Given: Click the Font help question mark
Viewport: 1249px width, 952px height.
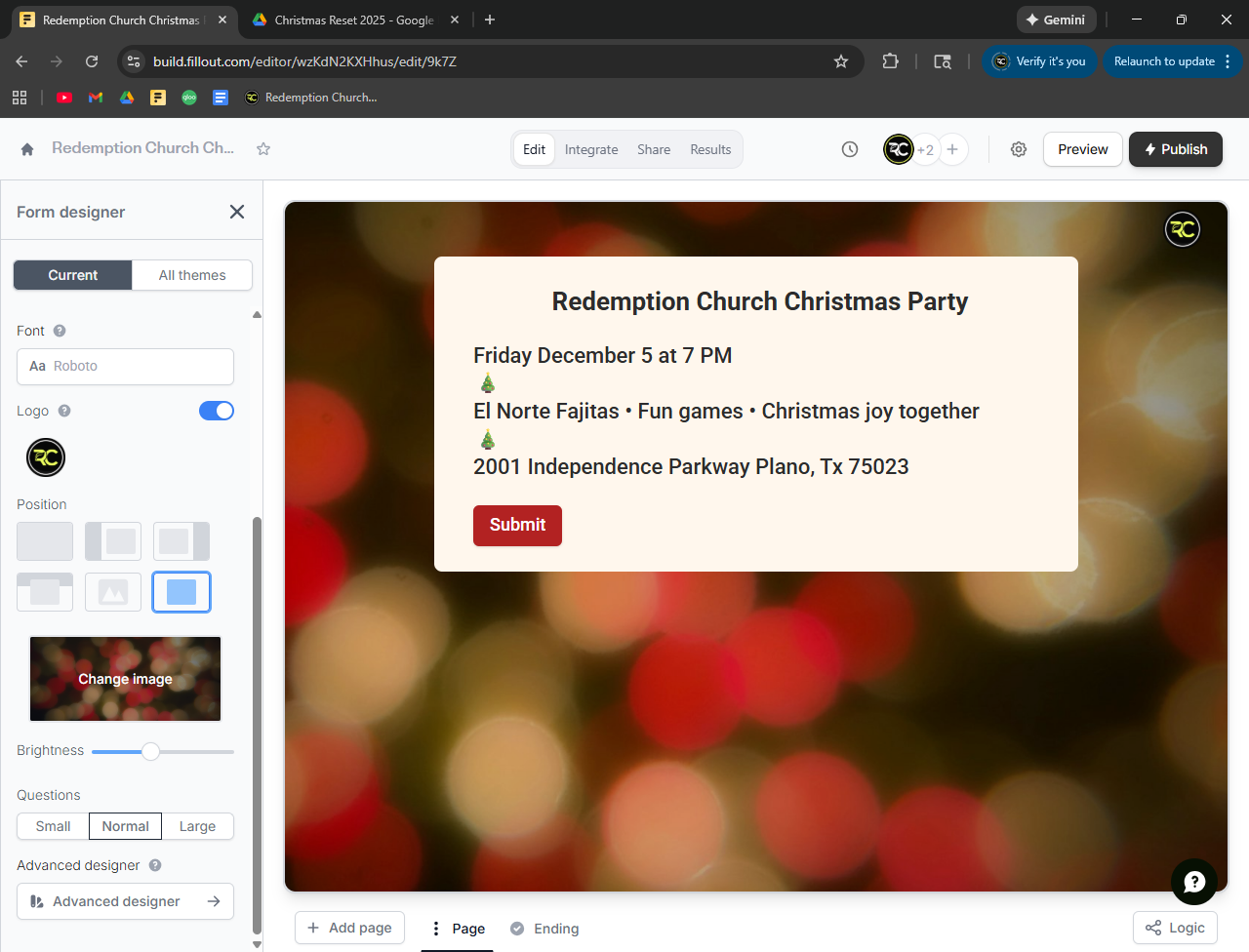Looking at the screenshot, I should click(x=60, y=331).
